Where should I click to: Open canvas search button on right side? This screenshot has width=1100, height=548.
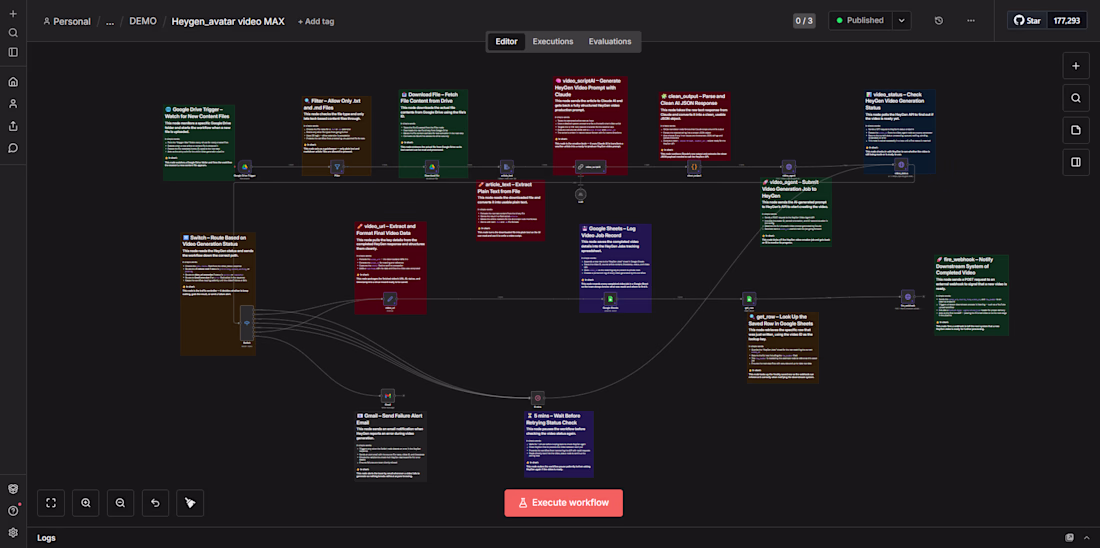1075,98
